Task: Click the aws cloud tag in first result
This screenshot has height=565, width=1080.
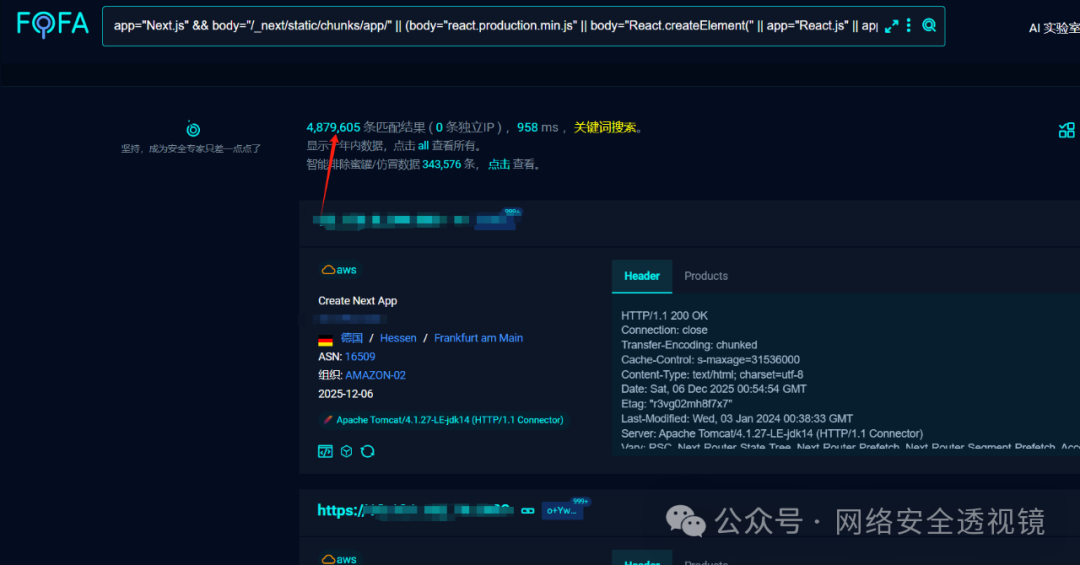Action: tap(339, 270)
